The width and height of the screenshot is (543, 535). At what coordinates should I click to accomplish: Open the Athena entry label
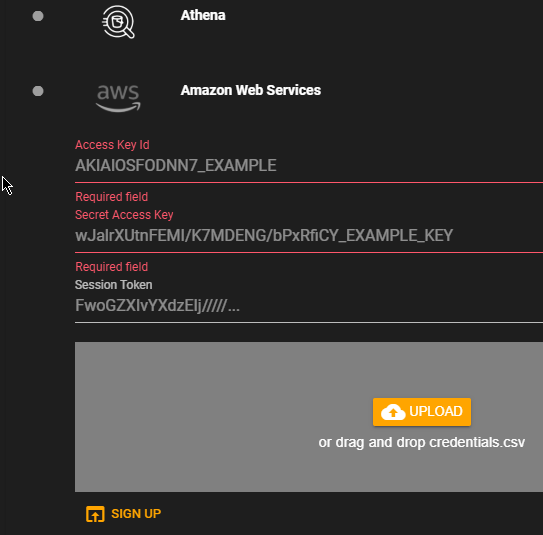click(203, 15)
